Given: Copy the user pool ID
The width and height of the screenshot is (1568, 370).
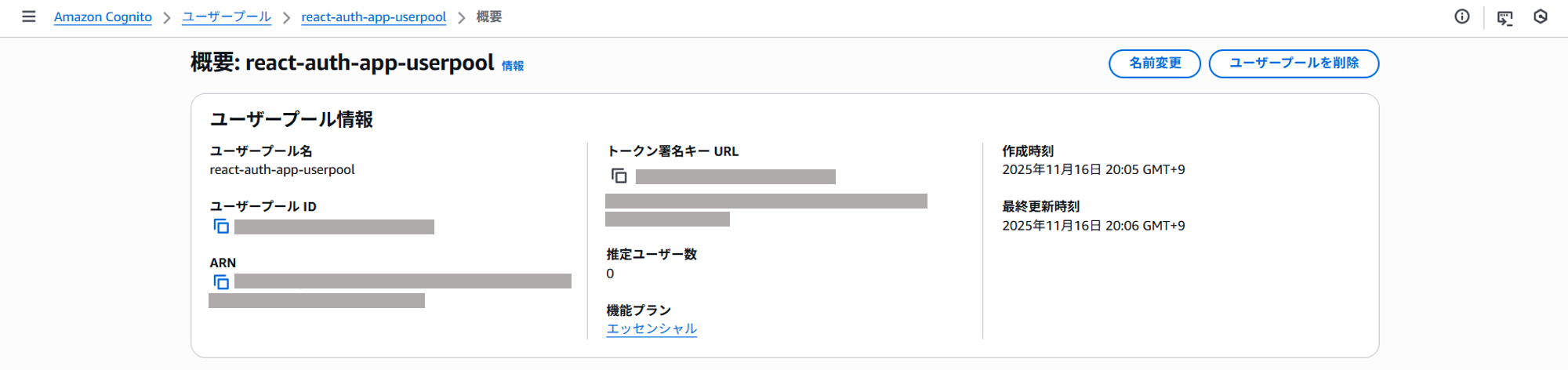Looking at the screenshot, I should click(x=221, y=227).
